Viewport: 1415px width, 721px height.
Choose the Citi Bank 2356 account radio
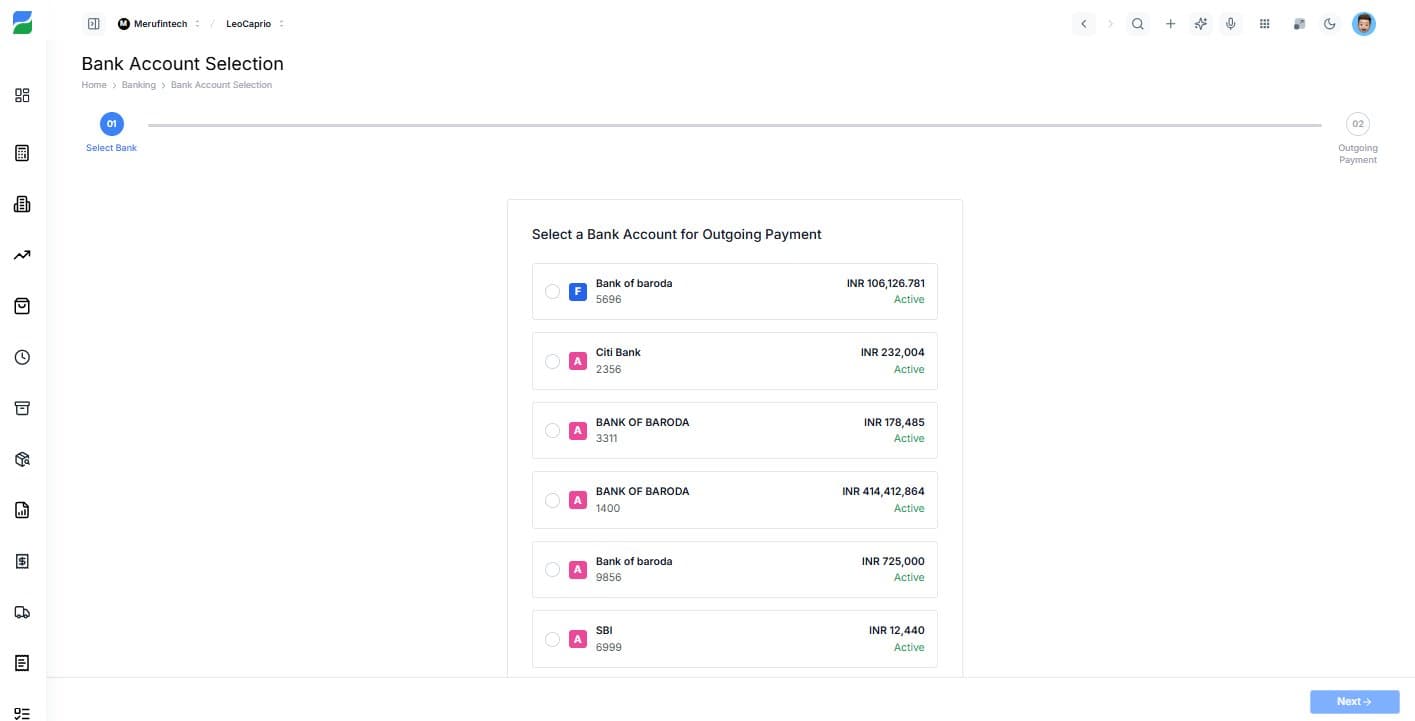pos(552,361)
